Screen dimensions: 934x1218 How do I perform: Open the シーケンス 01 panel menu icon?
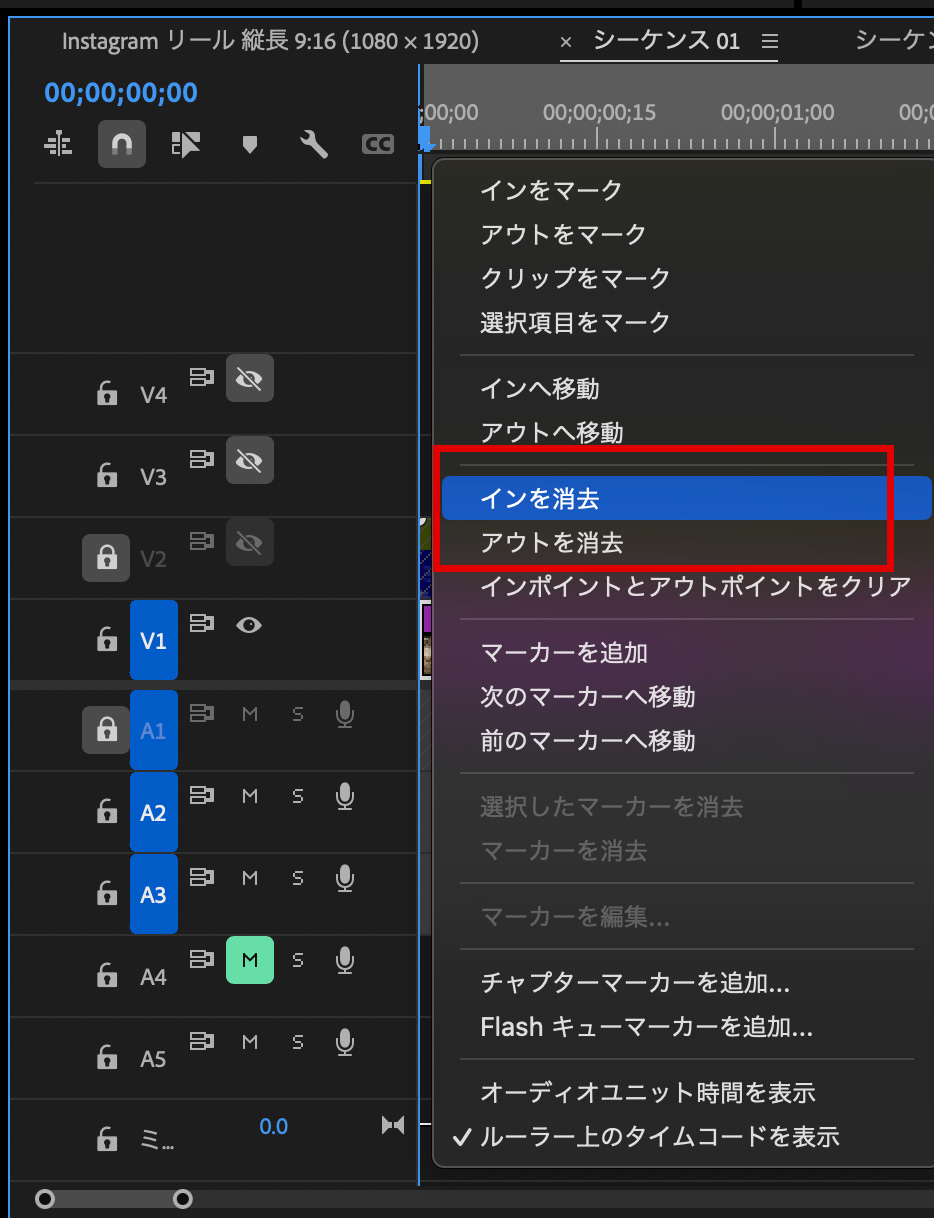(769, 41)
